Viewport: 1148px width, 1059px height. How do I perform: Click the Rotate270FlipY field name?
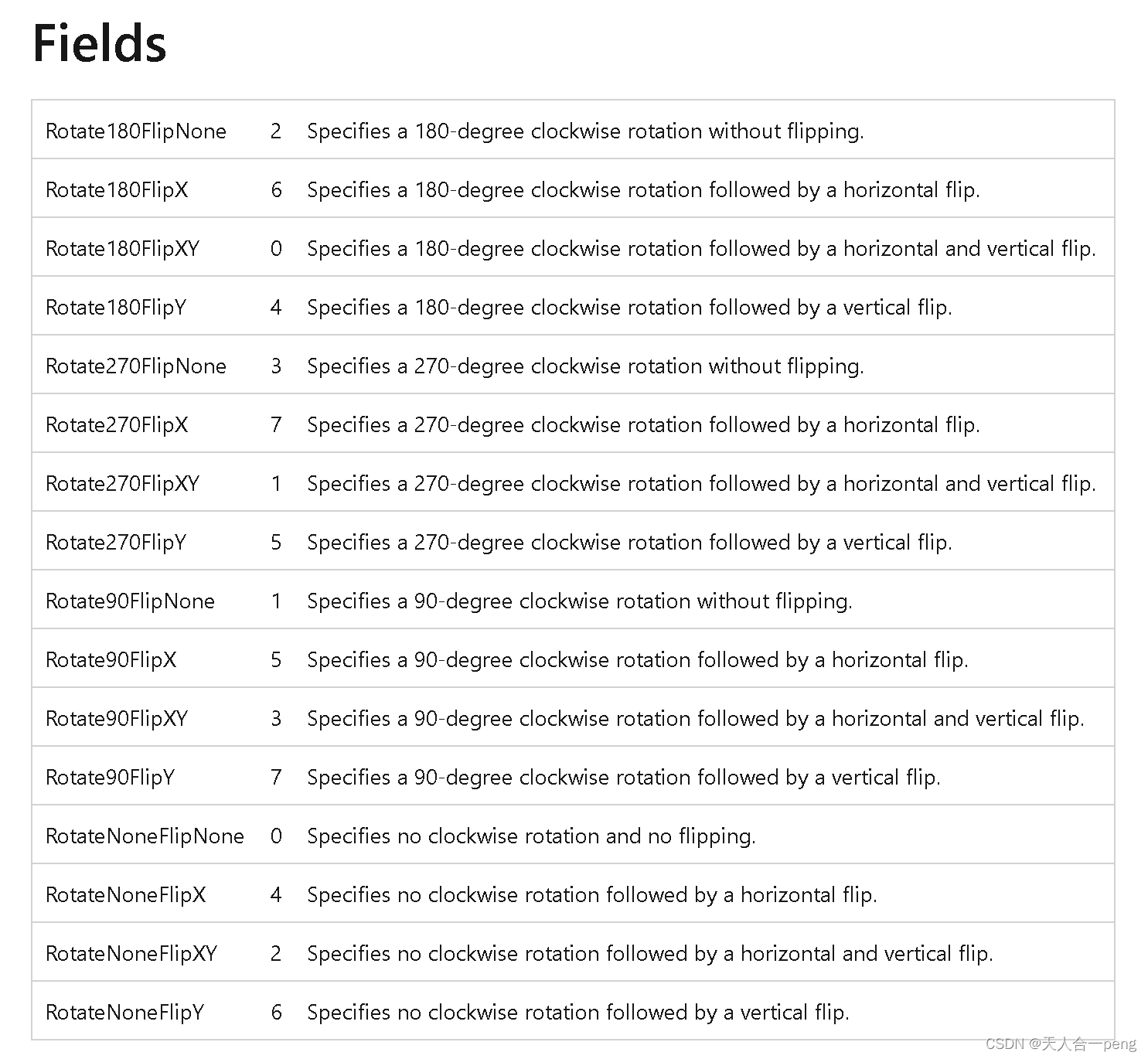[116, 542]
